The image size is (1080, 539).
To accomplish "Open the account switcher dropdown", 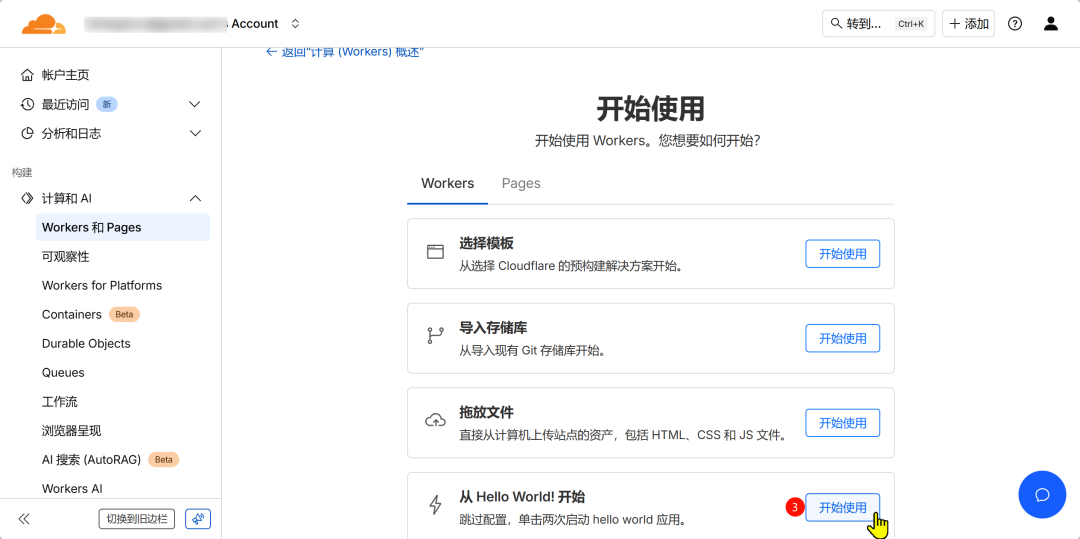I will coord(294,24).
